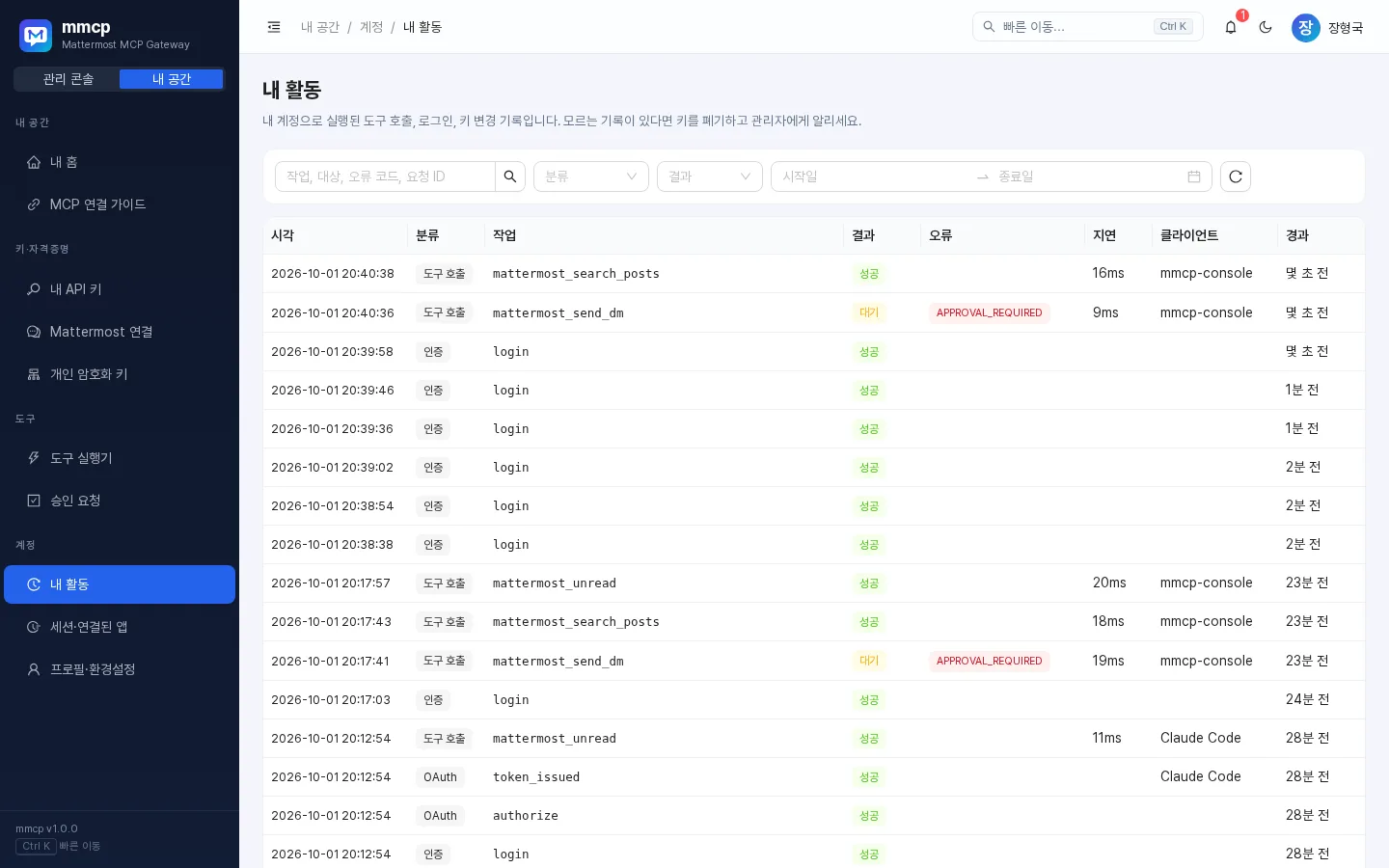Click the 2026-10-01 20:40:38 timestamp

point(333,274)
